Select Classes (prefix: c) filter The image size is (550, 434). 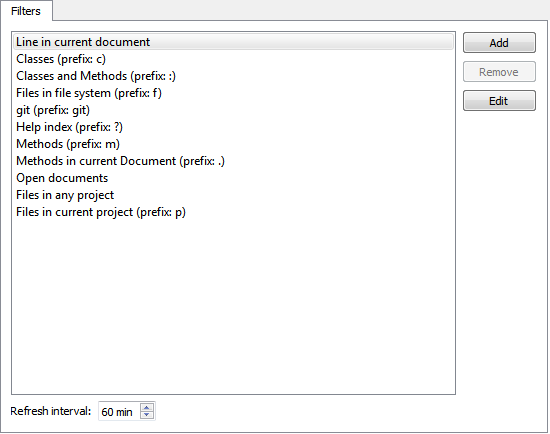(x=233, y=59)
